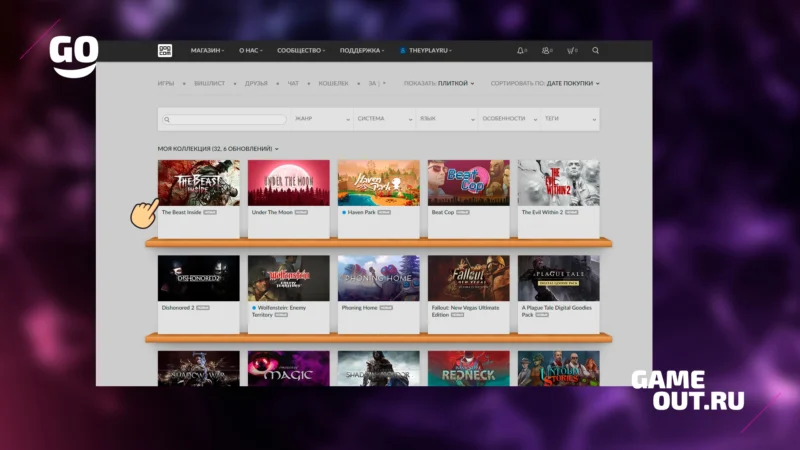
Task: Switch to the КОШЕЛЕК tab
Action: click(x=333, y=83)
